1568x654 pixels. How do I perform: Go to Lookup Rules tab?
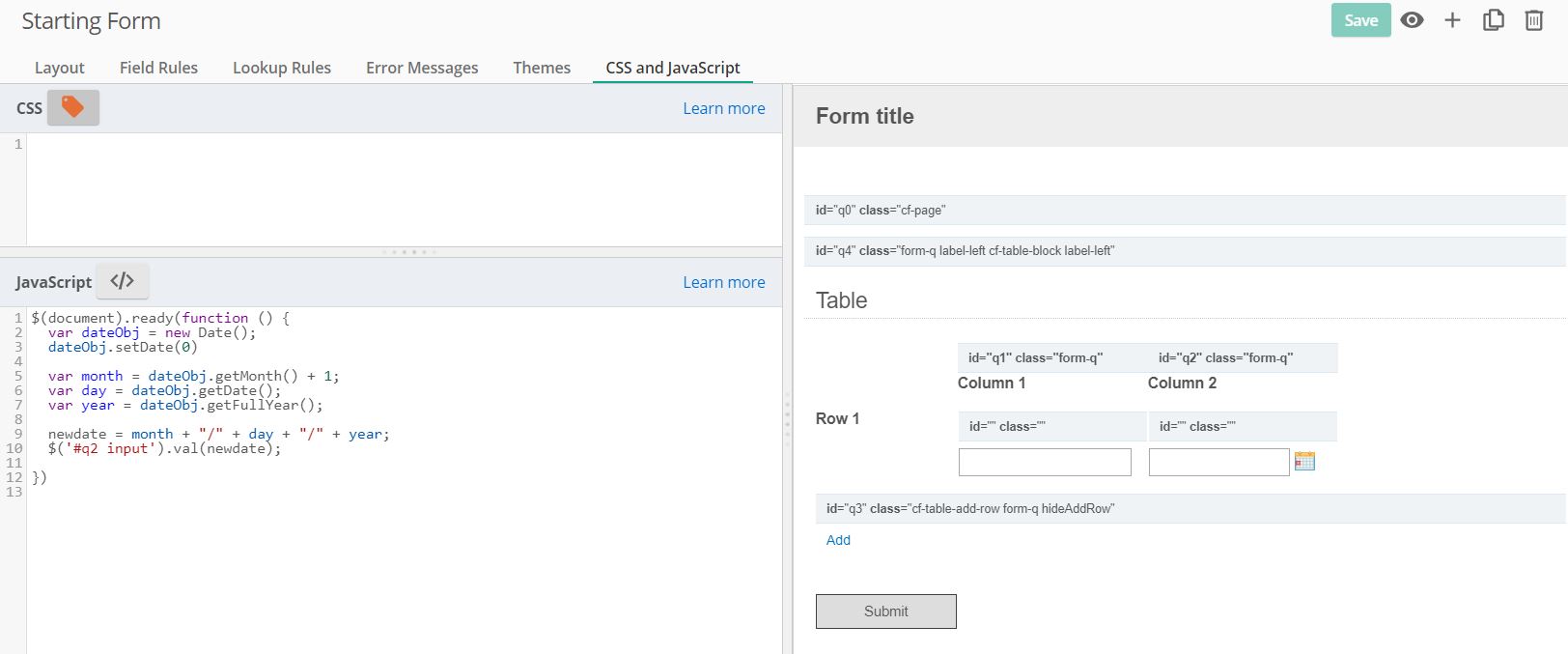(x=281, y=68)
